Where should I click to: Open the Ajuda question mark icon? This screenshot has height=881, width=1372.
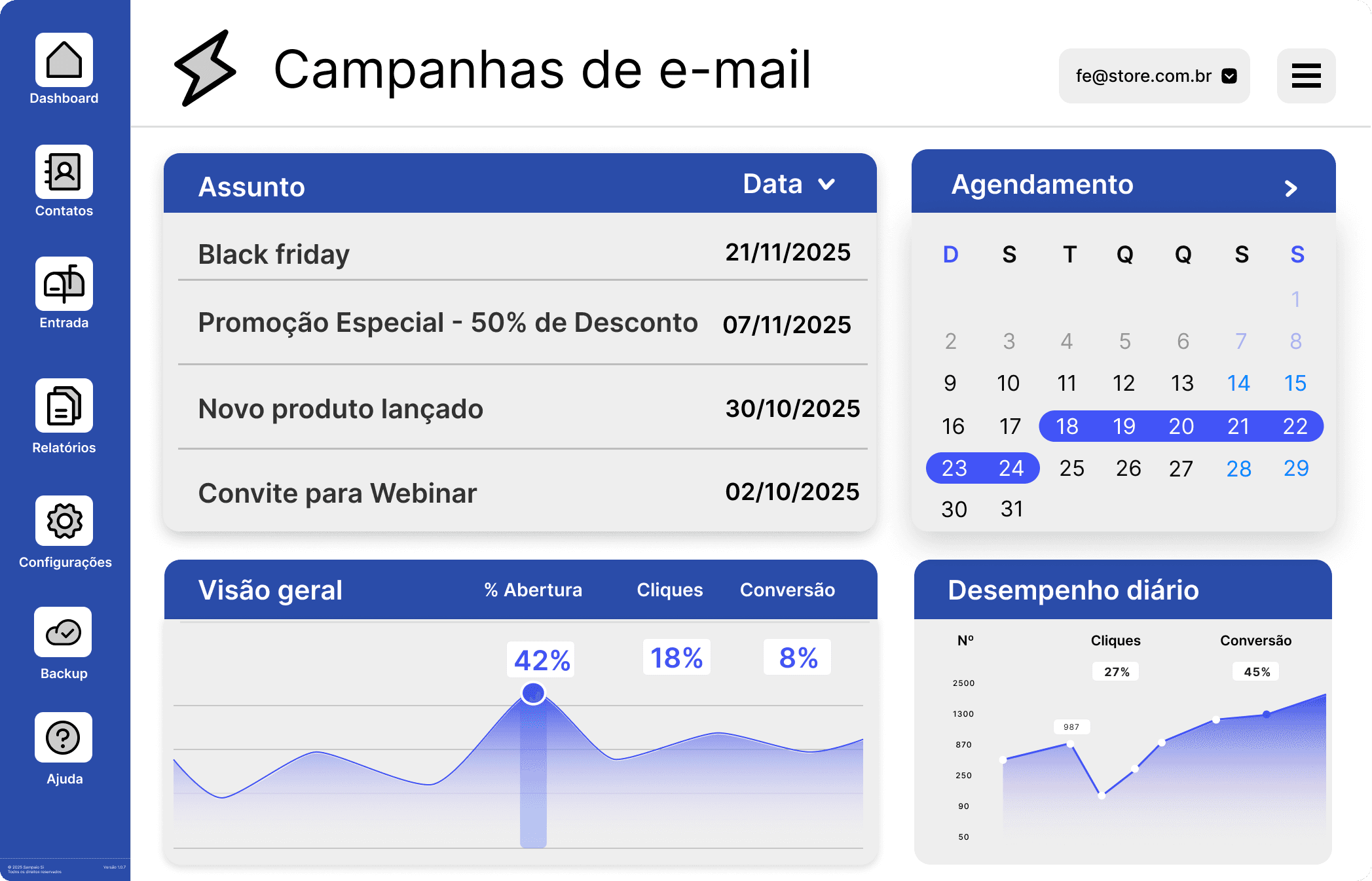63,737
